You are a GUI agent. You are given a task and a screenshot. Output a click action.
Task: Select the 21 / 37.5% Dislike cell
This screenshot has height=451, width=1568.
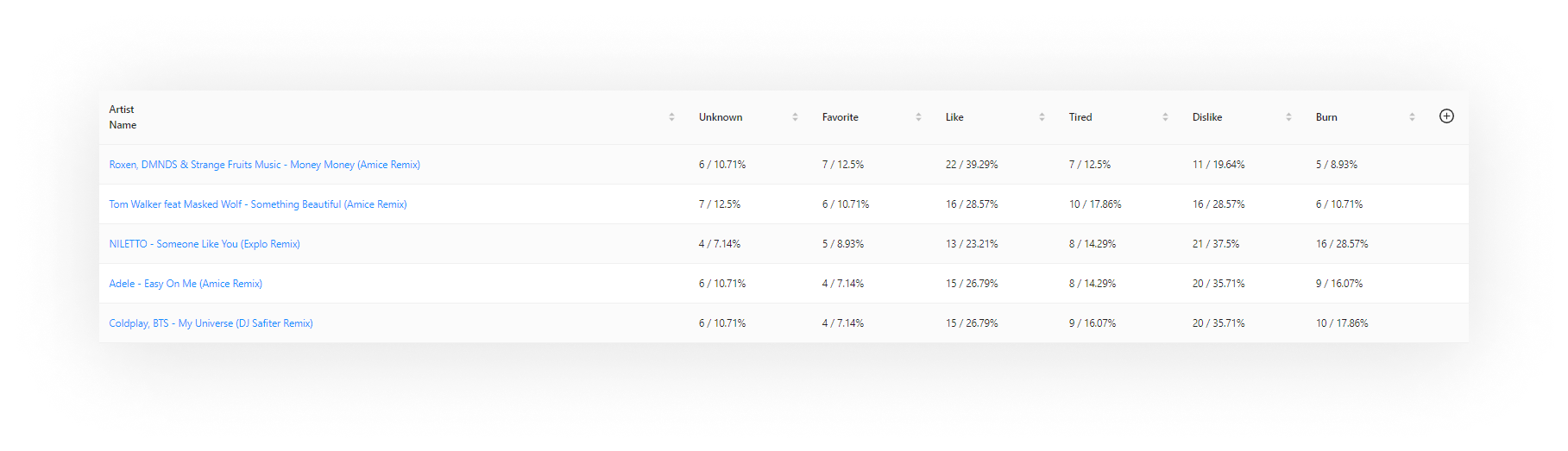click(1216, 244)
